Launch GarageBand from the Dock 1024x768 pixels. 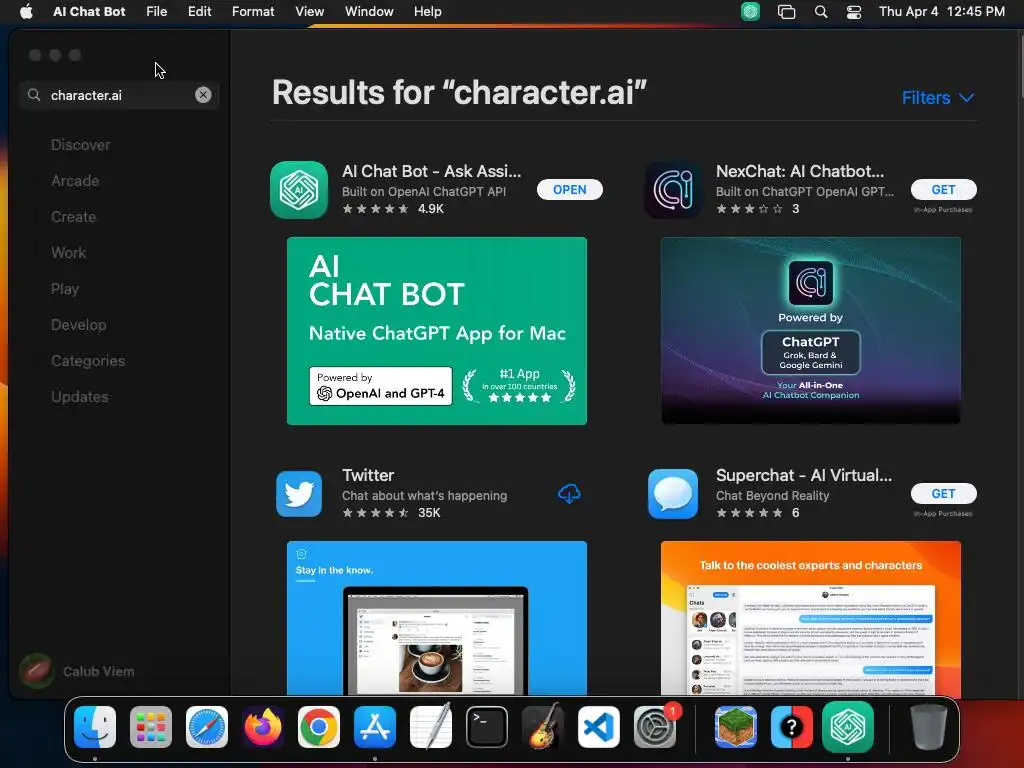click(x=543, y=727)
